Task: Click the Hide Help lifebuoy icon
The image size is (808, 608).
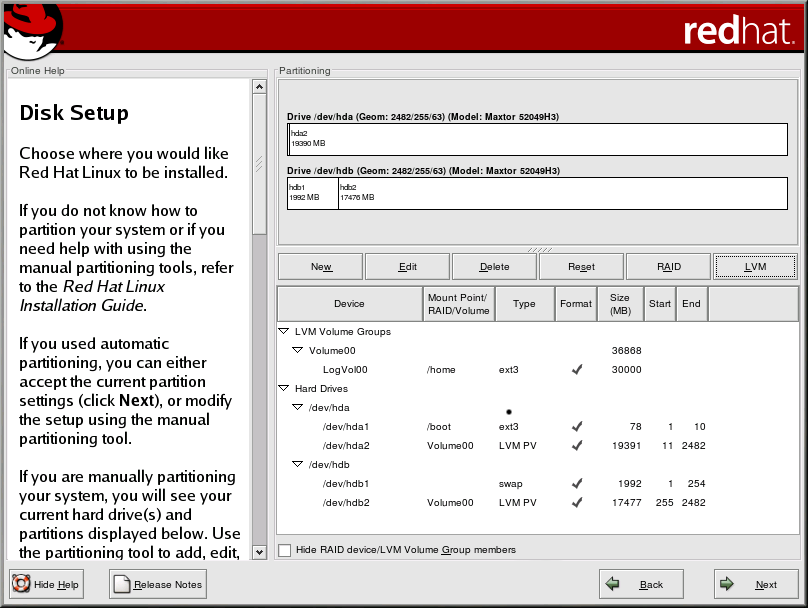Action: [x=21, y=584]
